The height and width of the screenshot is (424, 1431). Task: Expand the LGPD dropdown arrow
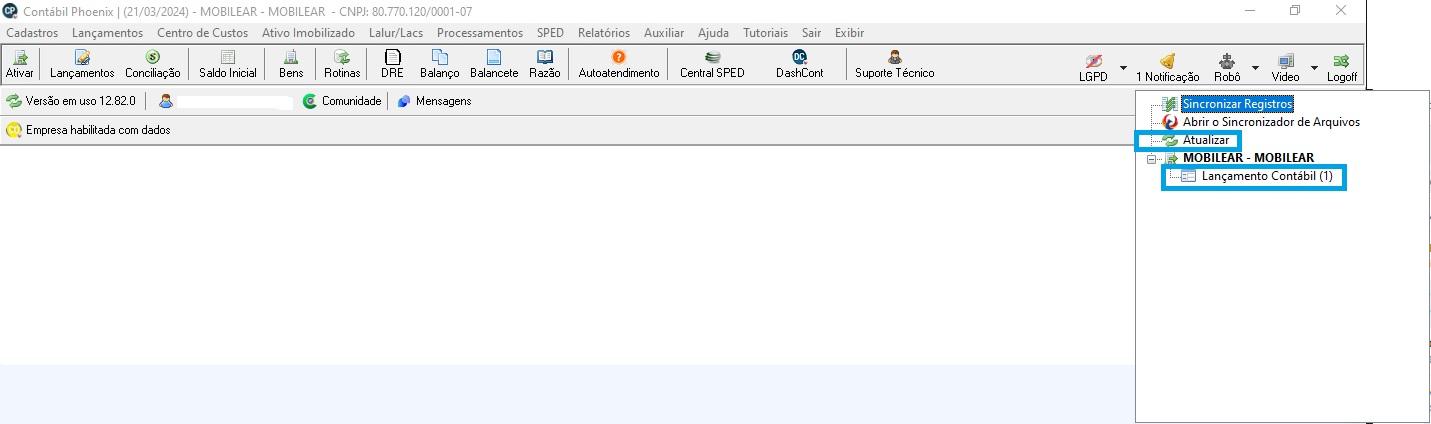[x=1123, y=69]
